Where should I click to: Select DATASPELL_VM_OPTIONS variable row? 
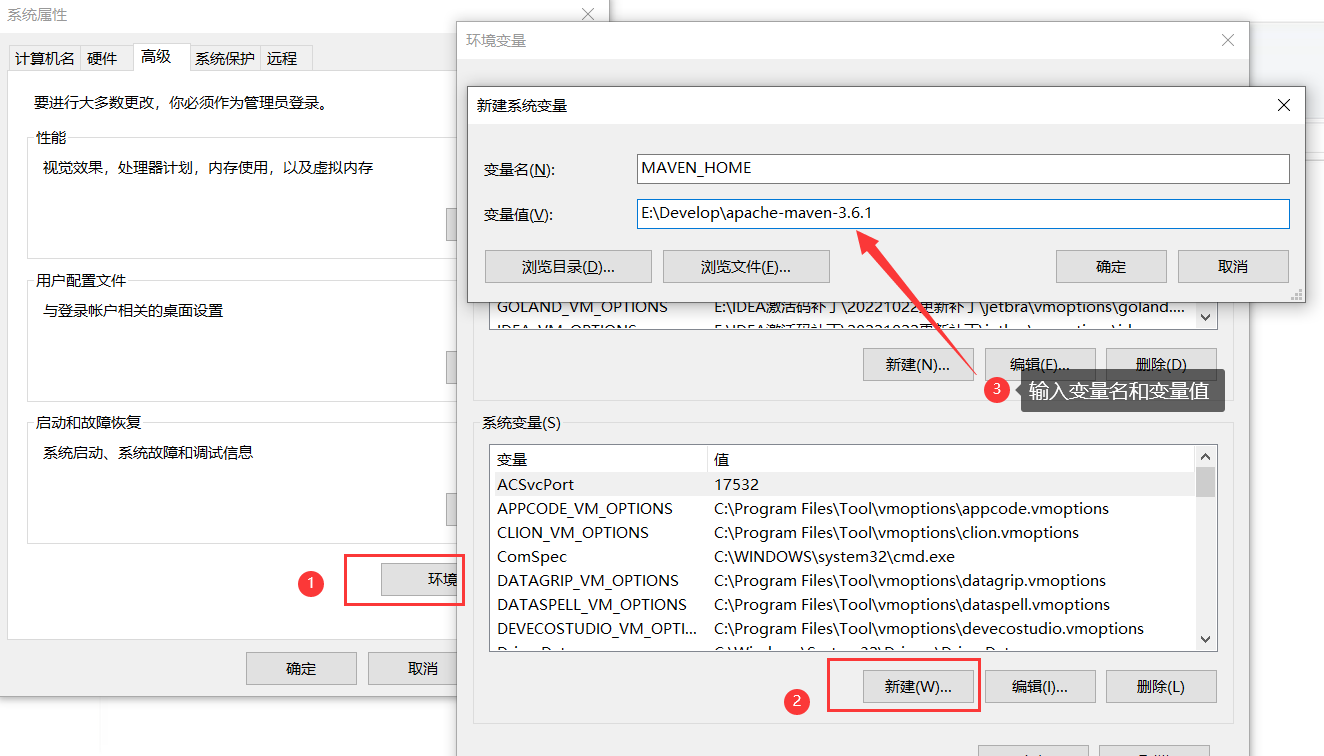(844, 605)
